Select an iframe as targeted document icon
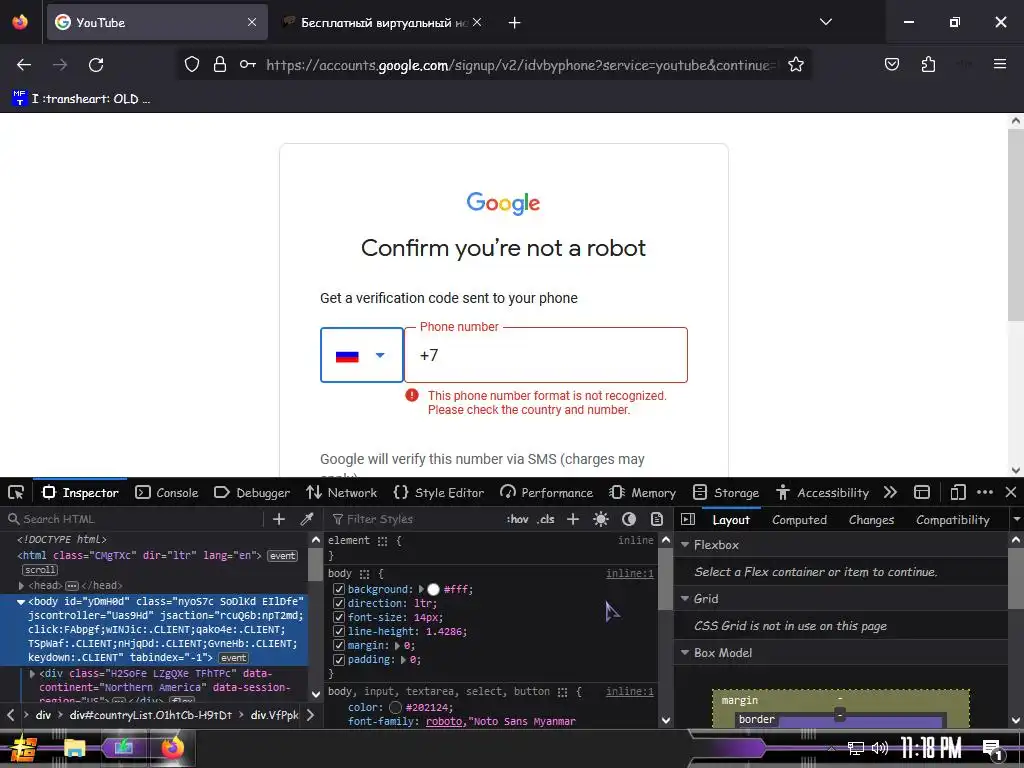This screenshot has width=1024, height=768. 921,492
